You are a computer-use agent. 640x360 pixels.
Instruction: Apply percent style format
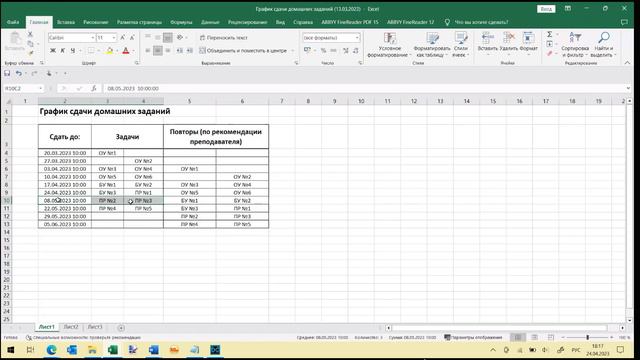click(x=323, y=51)
